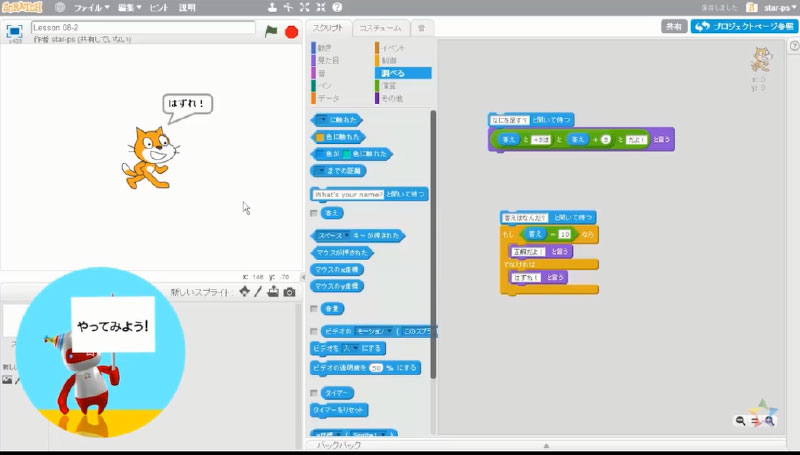Select the 調べる block category
Screen dimensions: 800x455
point(403,73)
